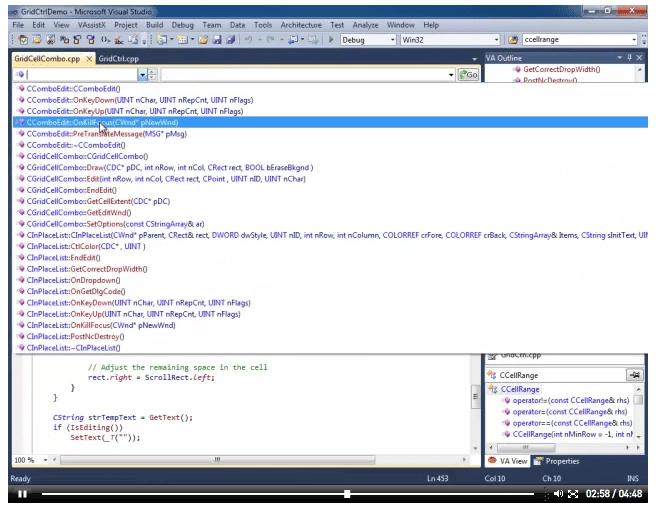
Task: Select CInPlaceList::PostNcDestroy() in list
Action: tap(75, 337)
